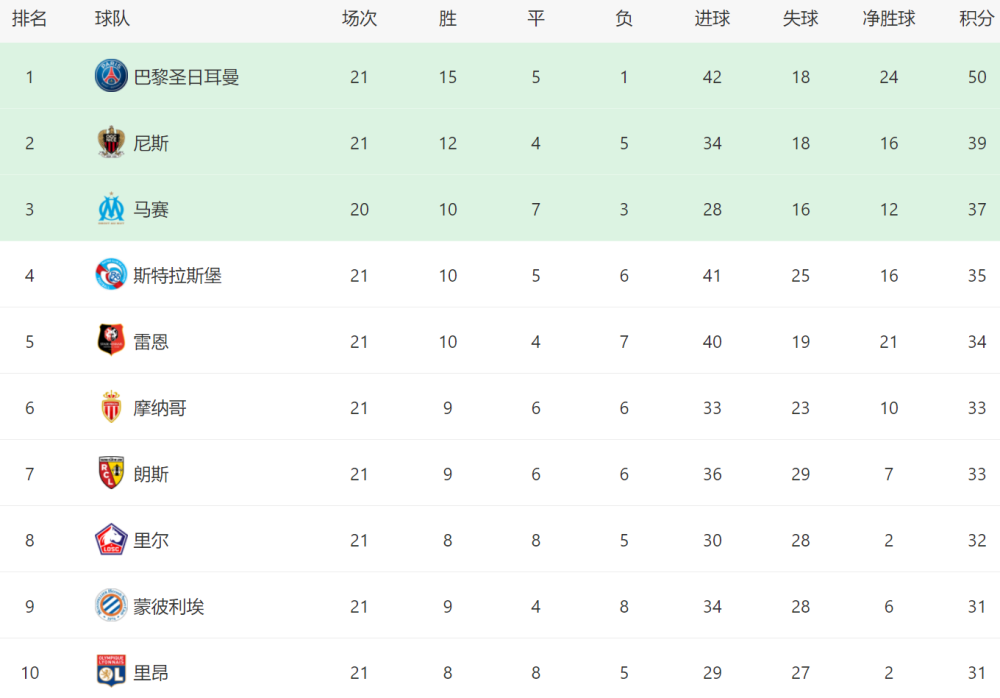
Task: Select the 场次 column header
Action: (x=359, y=19)
